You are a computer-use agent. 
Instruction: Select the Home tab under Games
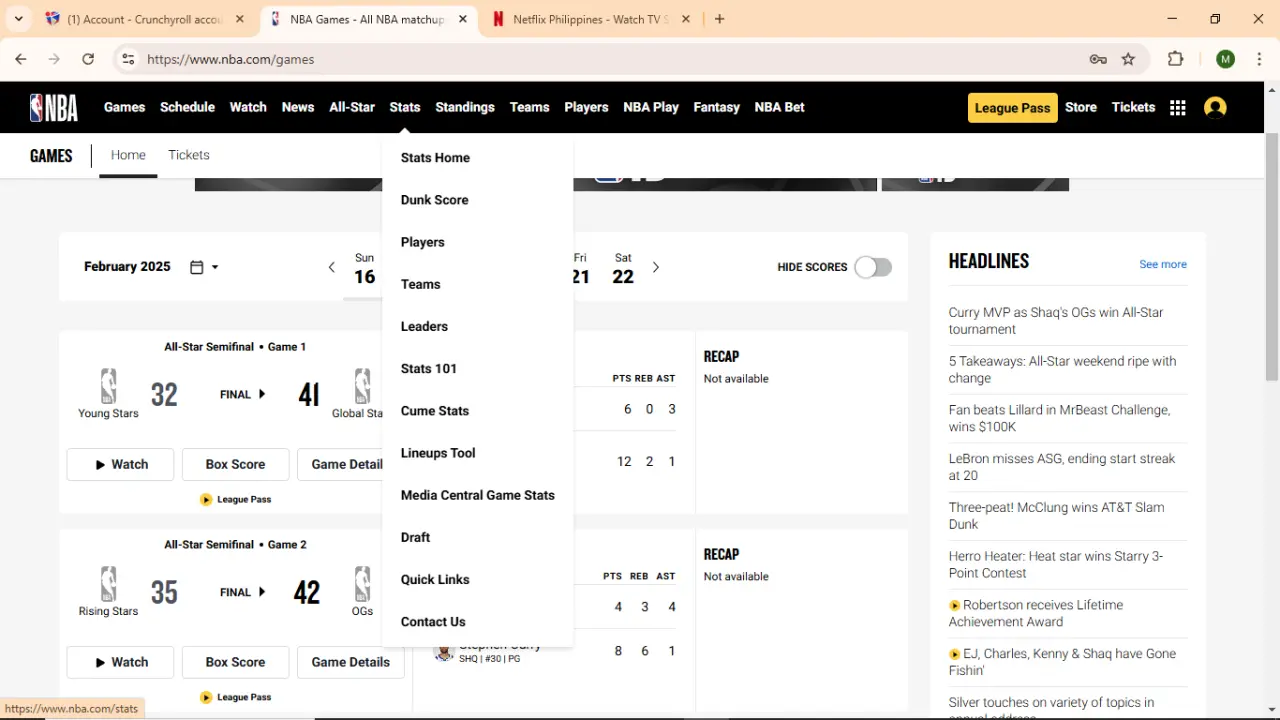click(128, 155)
